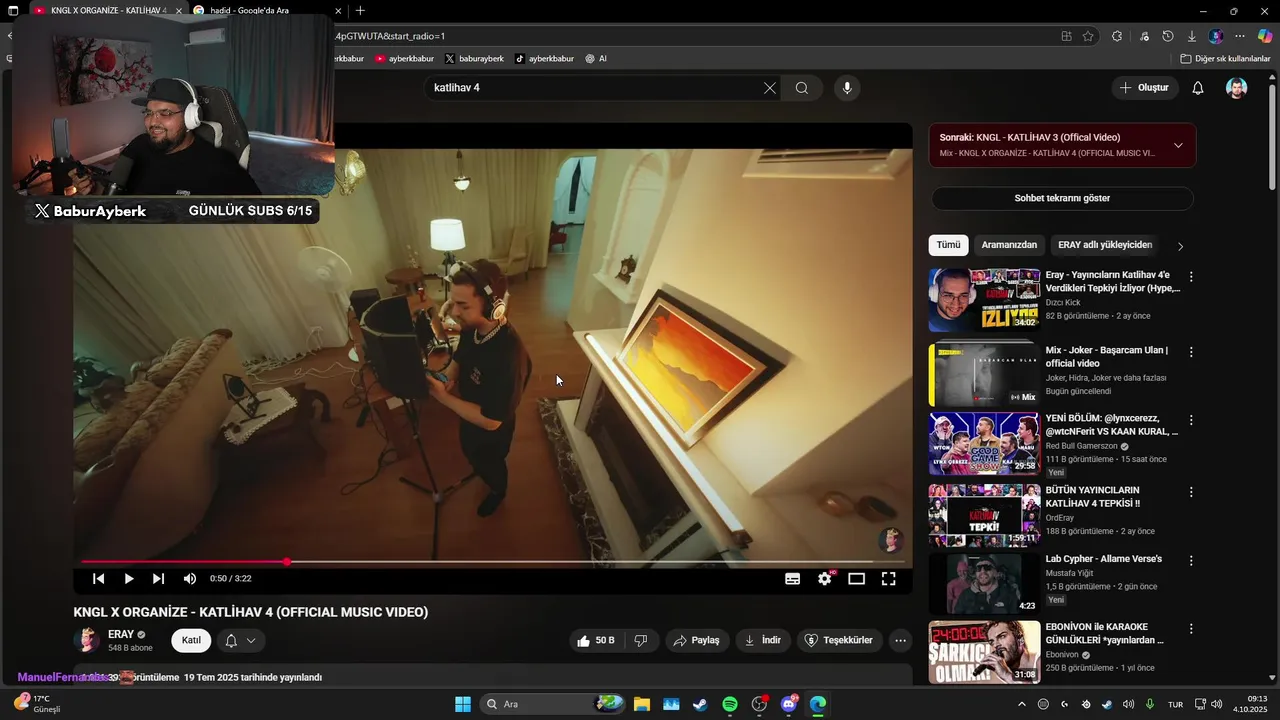
Task: Open Windows Start menu
Action: click(463, 704)
